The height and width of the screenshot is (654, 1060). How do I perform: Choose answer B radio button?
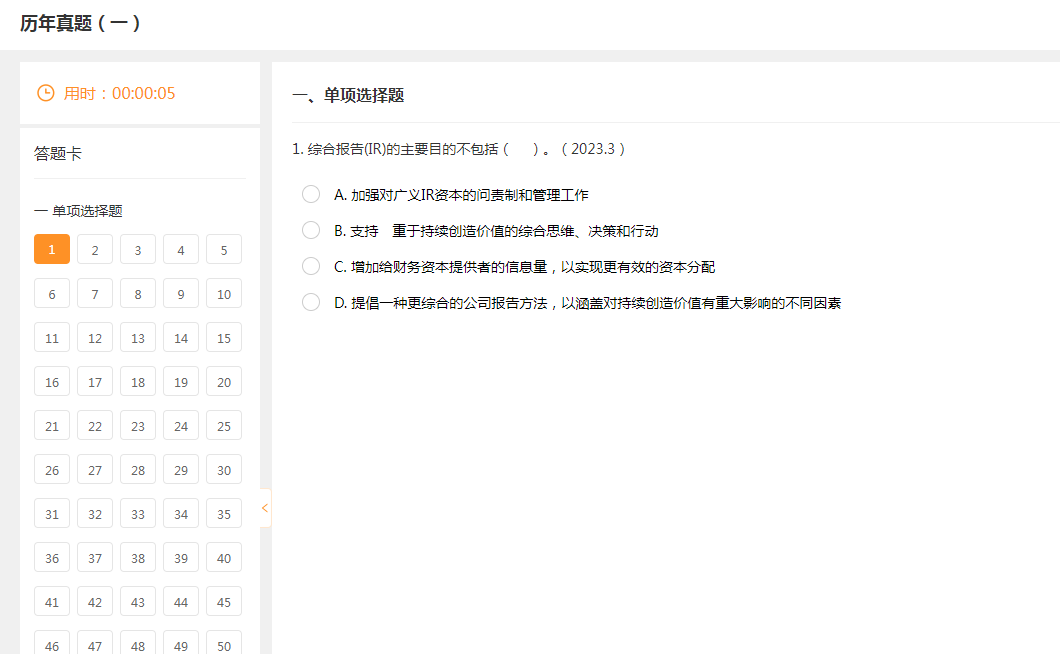(x=311, y=230)
